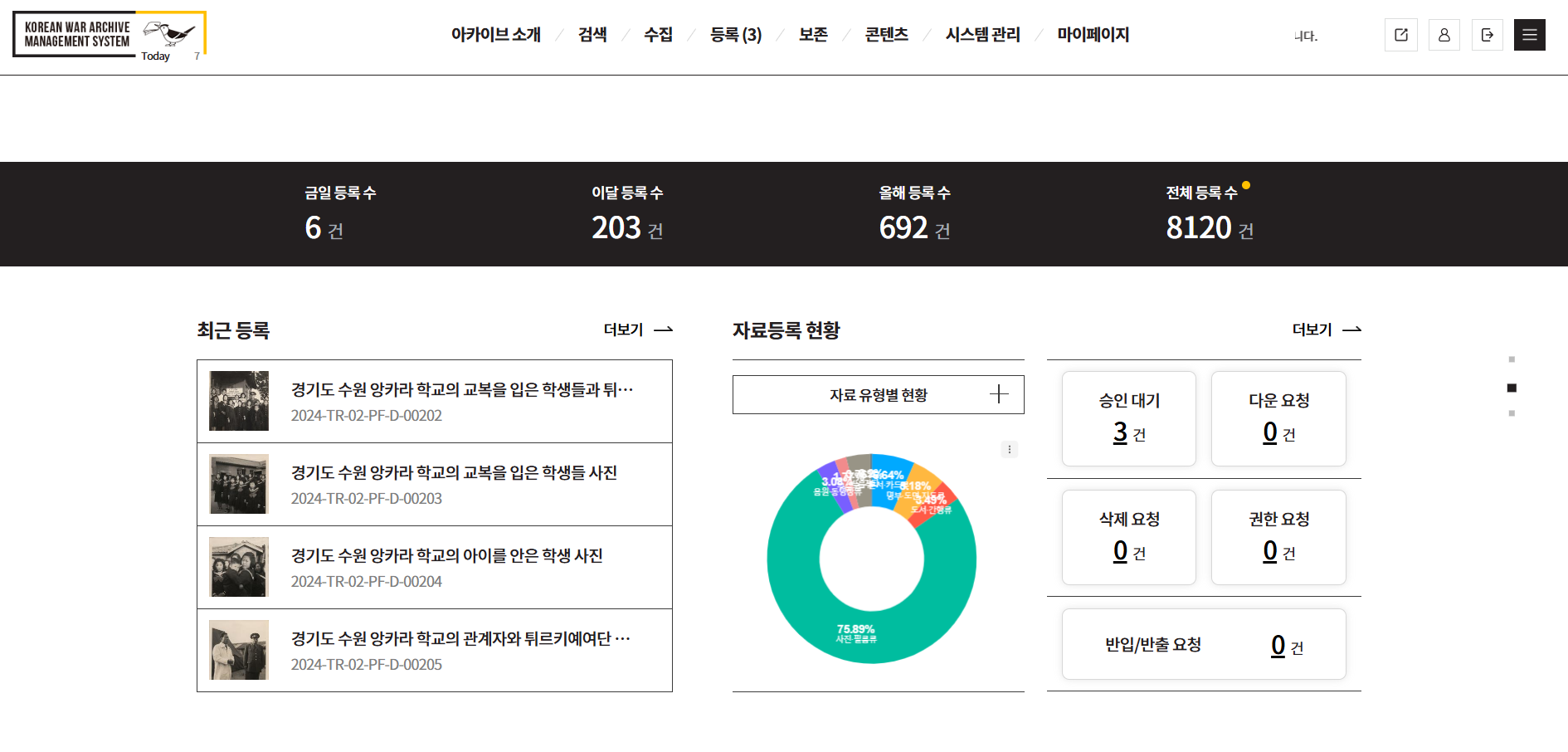Open the hamburger navigation menu

1529,34
